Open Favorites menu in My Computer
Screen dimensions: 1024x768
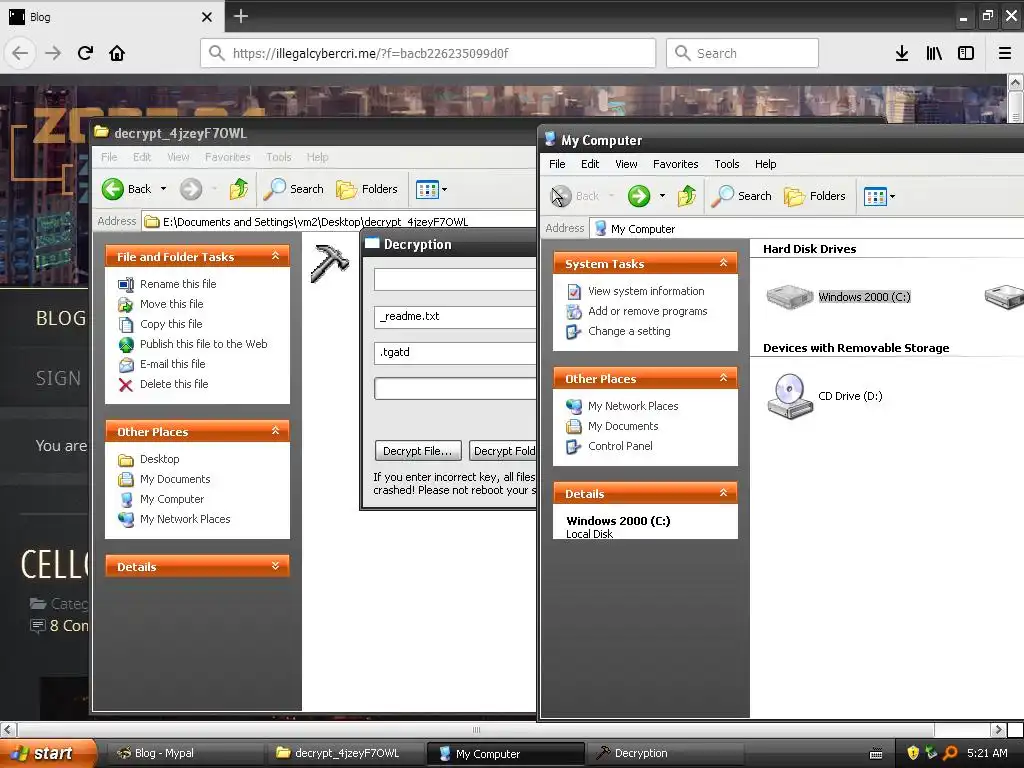(x=675, y=164)
